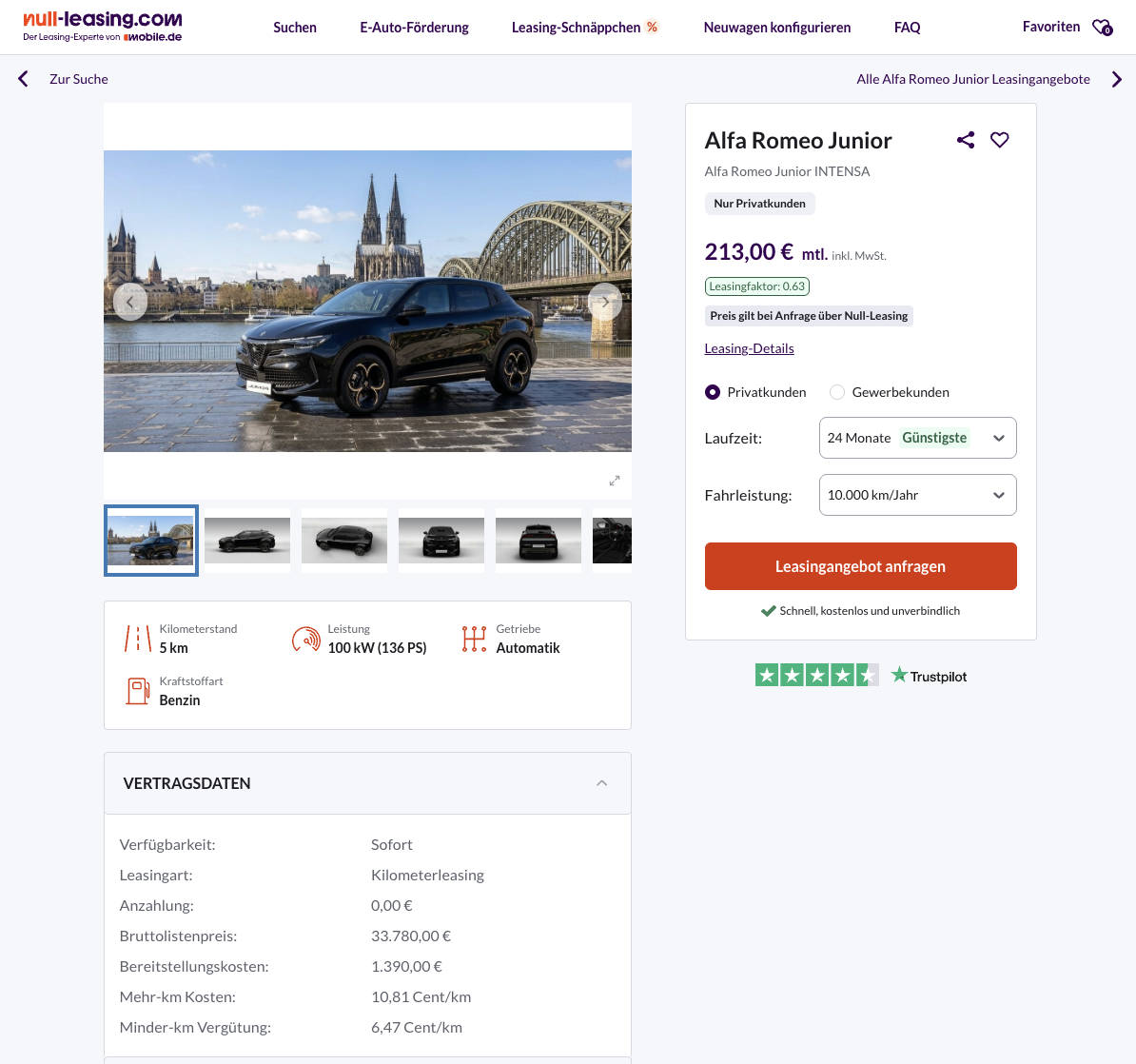Expand car image to fullscreen
This screenshot has width=1136, height=1064.
tap(615, 481)
